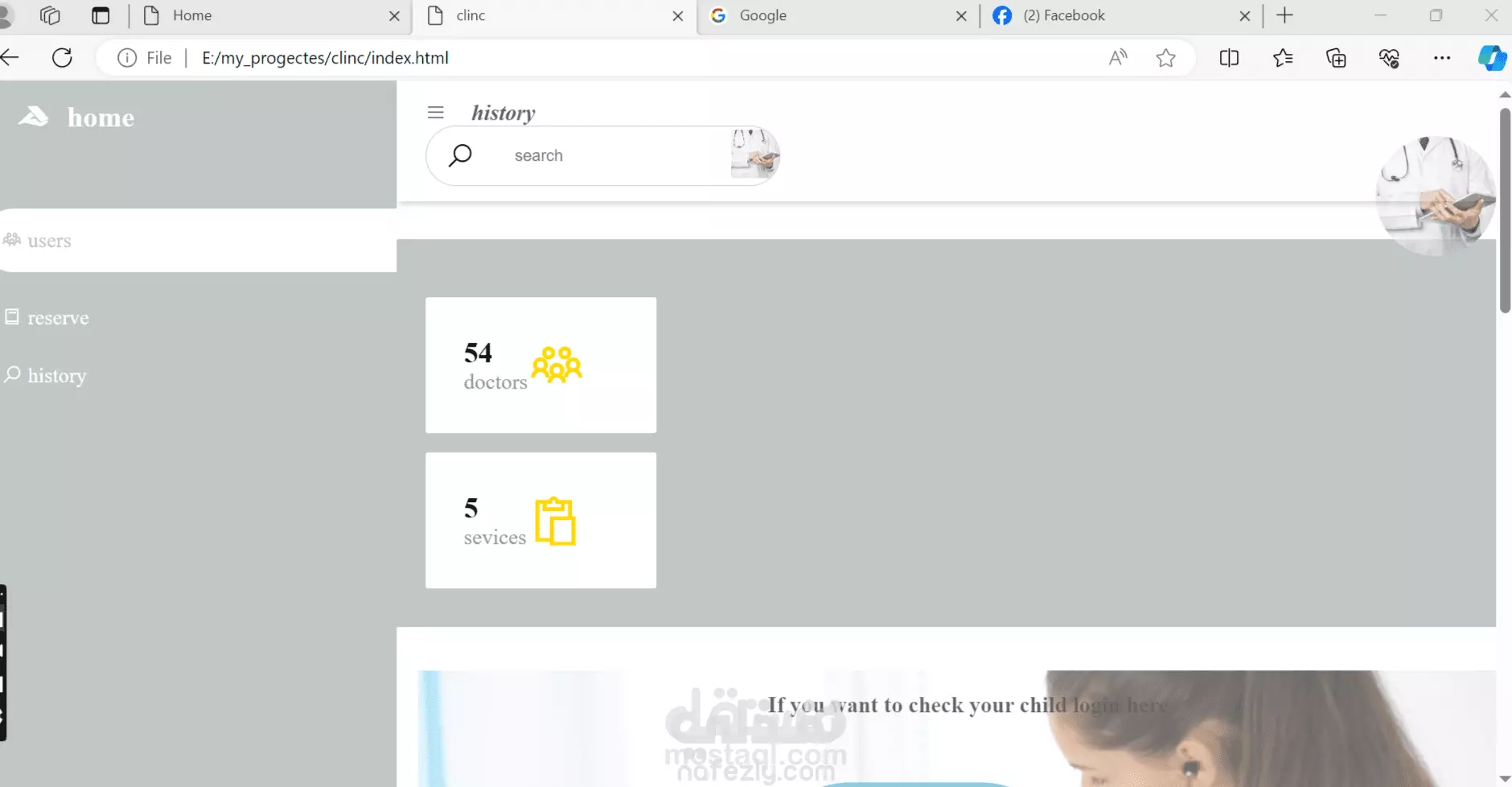Click the round doctor profile picture
This screenshot has width=1512, height=787.
pos(1436,196)
